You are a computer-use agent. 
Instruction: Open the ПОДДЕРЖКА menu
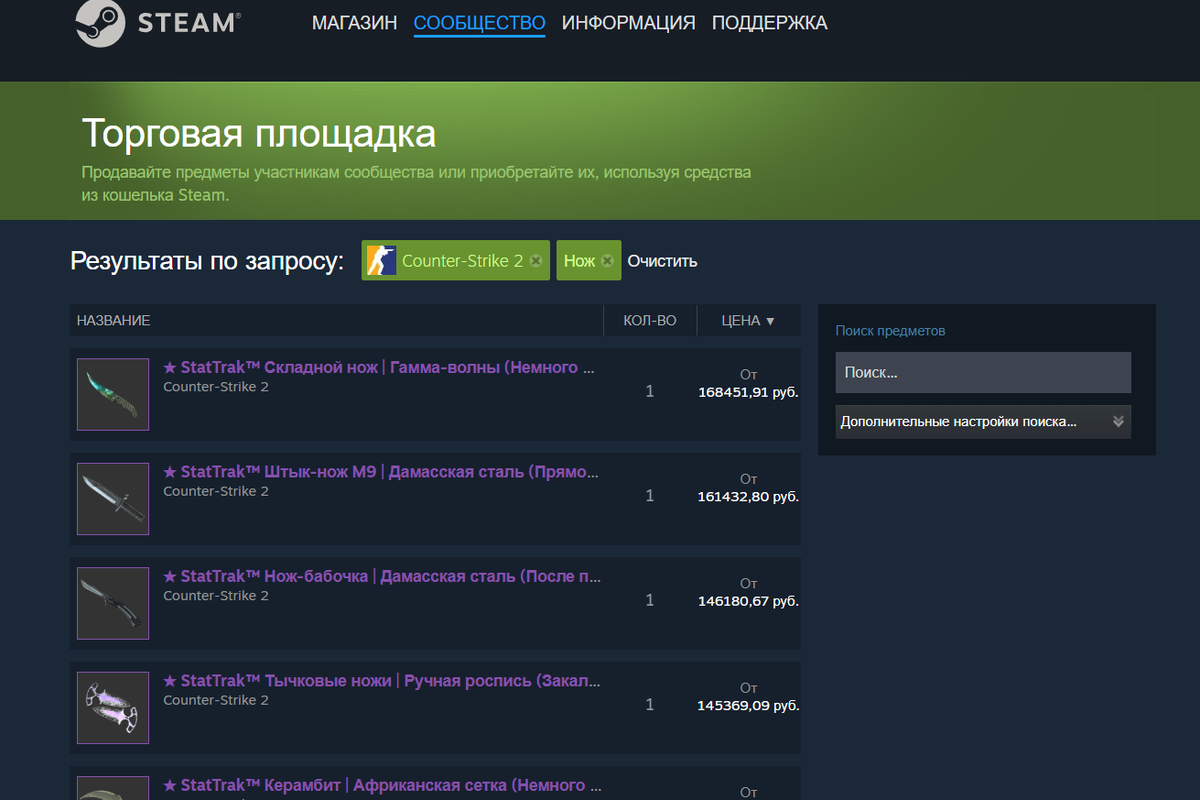pyautogui.click(x=770, y=22)
